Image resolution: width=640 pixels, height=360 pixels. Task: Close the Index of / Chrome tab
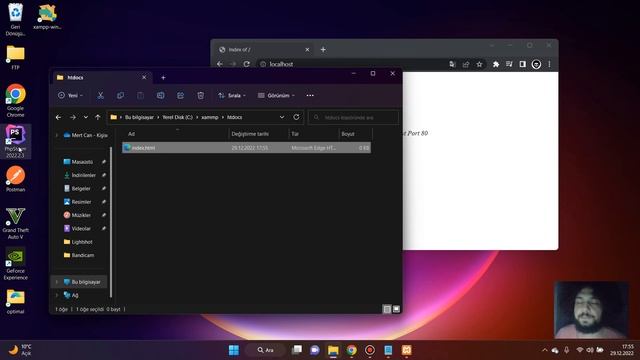[x=307, y=49]
